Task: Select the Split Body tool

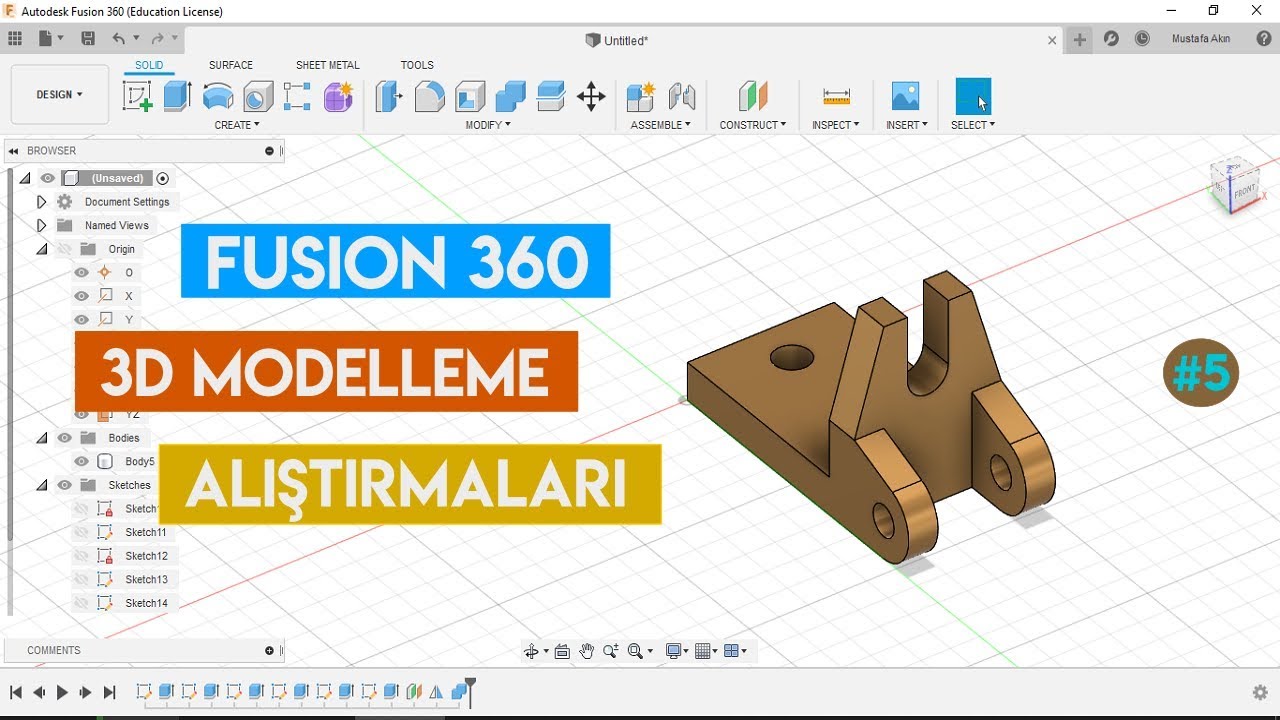Action: (x=551, y=96)
